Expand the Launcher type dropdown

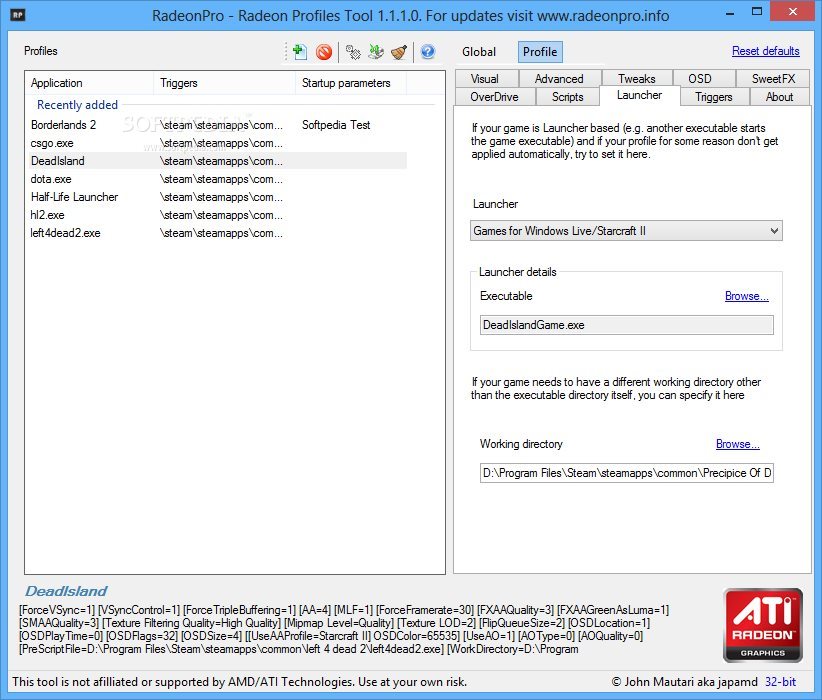click(626, 231)
